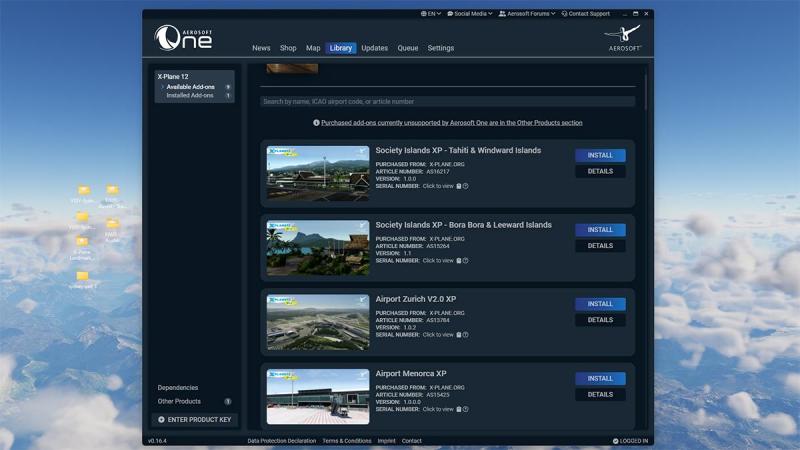Reveal serial number for Airport Menorca XP
The height and width of the screenshot is (450, 800).
438,409
